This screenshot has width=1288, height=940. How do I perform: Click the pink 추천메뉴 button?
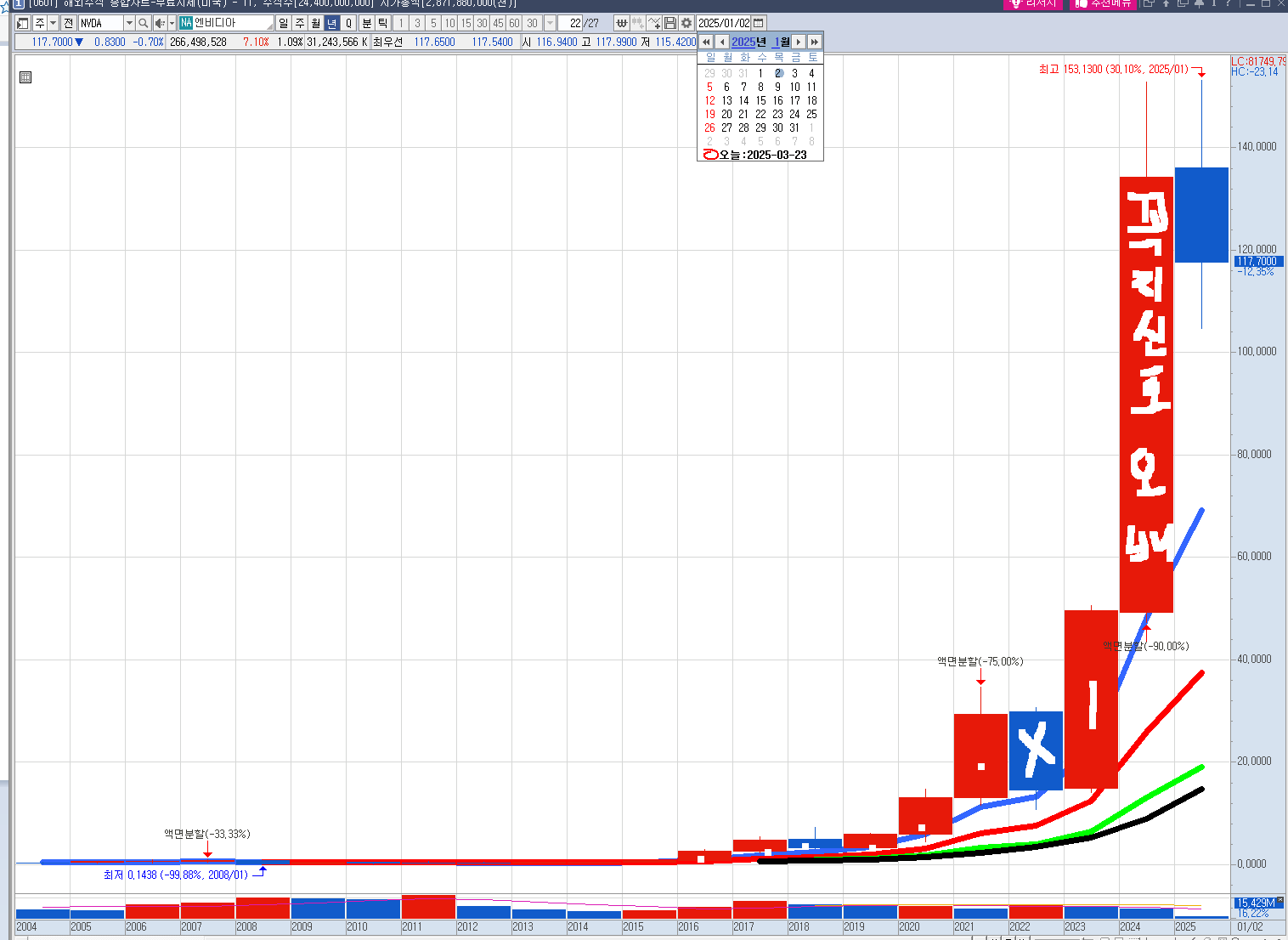click(1103, 3)
